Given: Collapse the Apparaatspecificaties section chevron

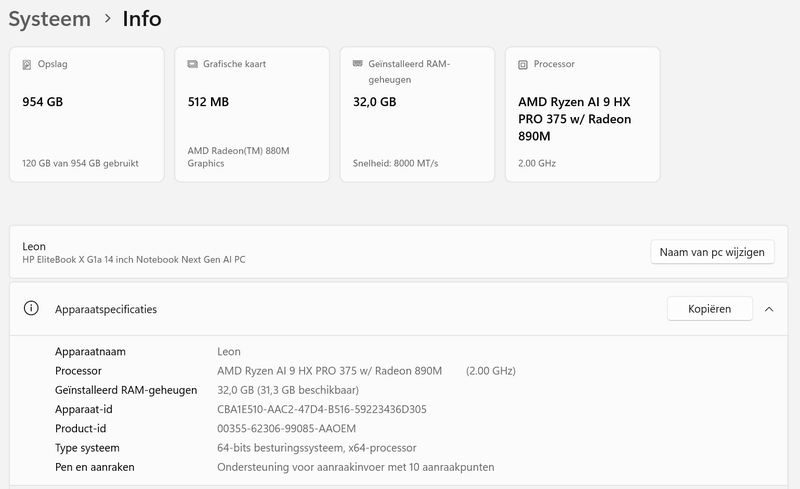Looking at the screenshot, I should tap(769, 309).
